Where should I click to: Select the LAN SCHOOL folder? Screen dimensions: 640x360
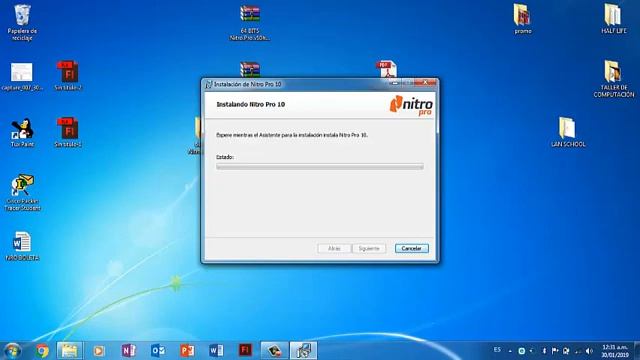tap(568, 132)
